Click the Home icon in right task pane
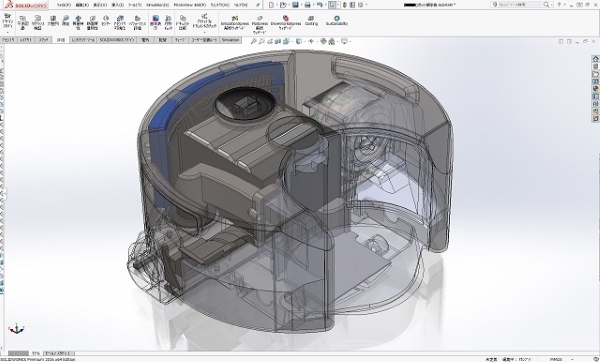The height and width of the screenshot is (362, 600). click(x=595, y=59)
